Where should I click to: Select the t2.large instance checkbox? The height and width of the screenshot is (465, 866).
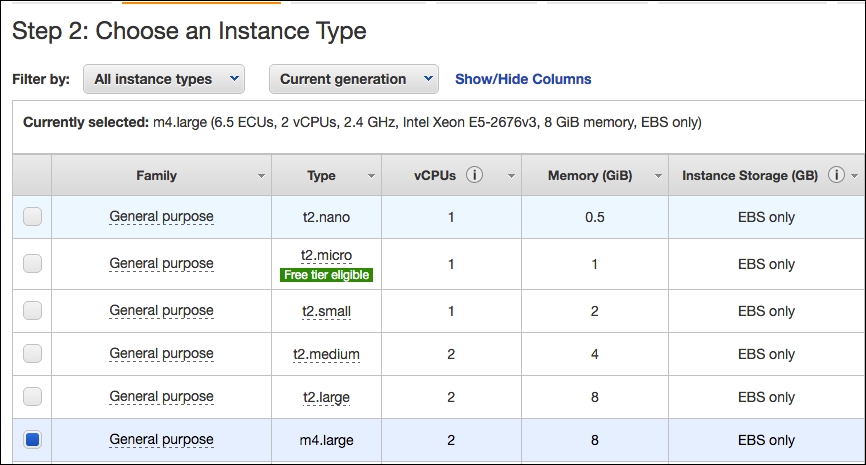(33, 397)
